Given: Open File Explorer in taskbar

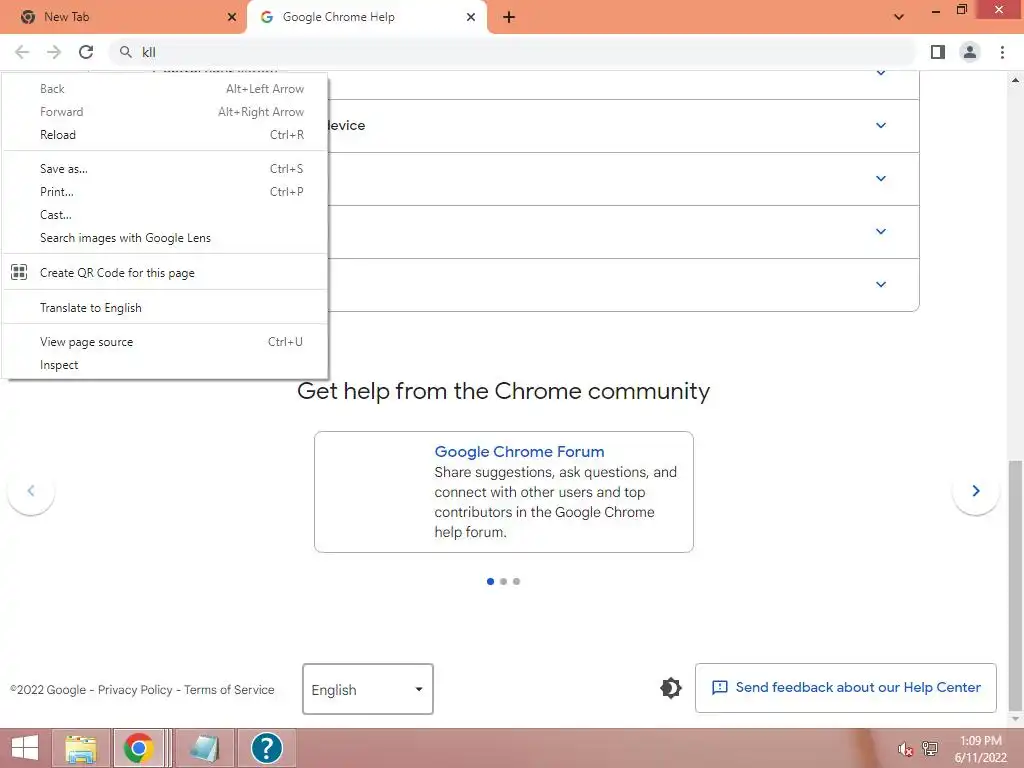Looking at the screenshot, I should click(81, 748).
